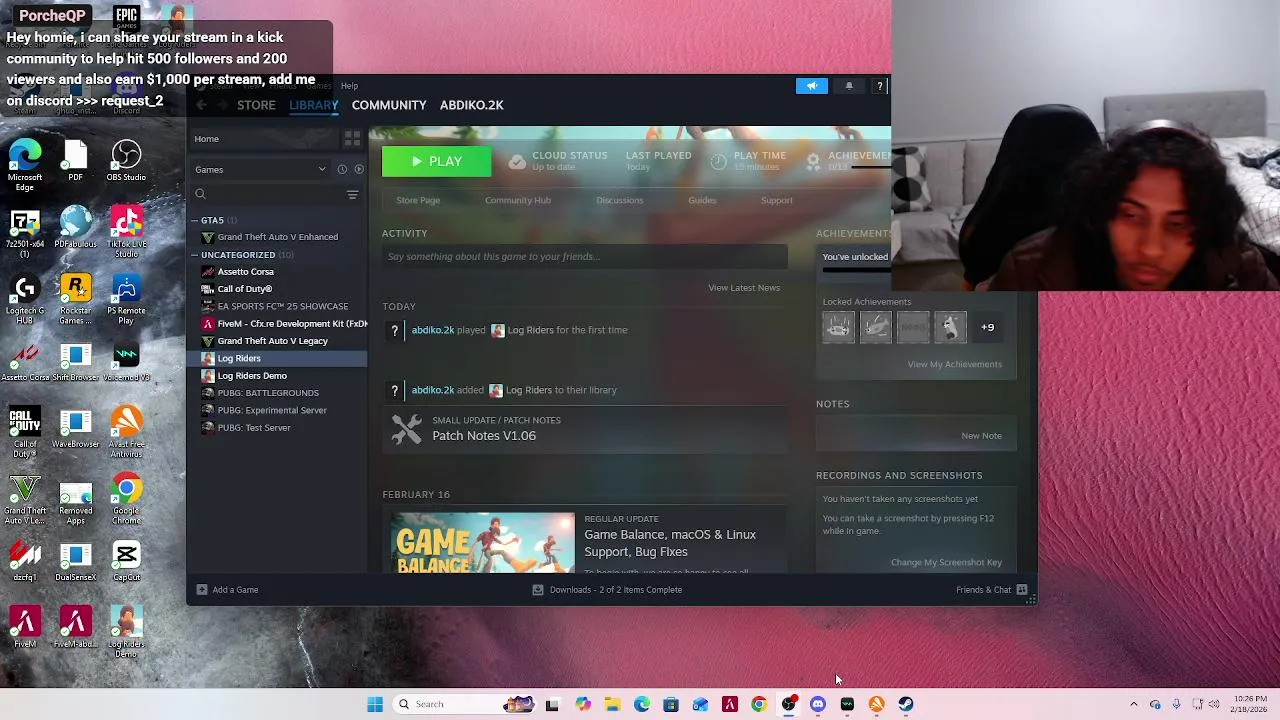Screen dimensions: 1280x720
Task: Open advanced filters icon in library sidebar
Action: tap(352, 194)
